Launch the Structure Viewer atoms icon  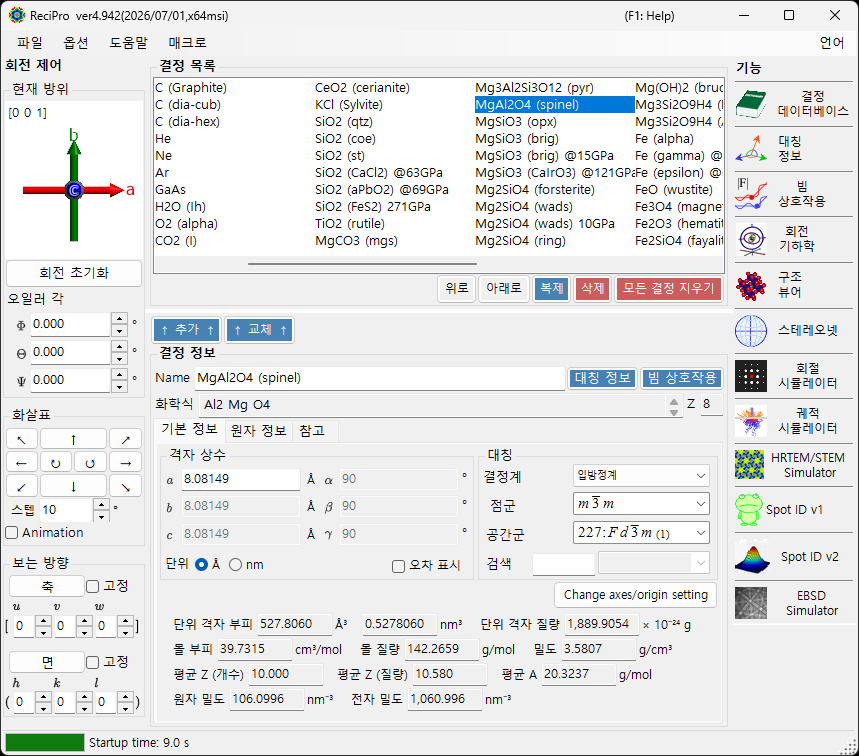[751, 285]
